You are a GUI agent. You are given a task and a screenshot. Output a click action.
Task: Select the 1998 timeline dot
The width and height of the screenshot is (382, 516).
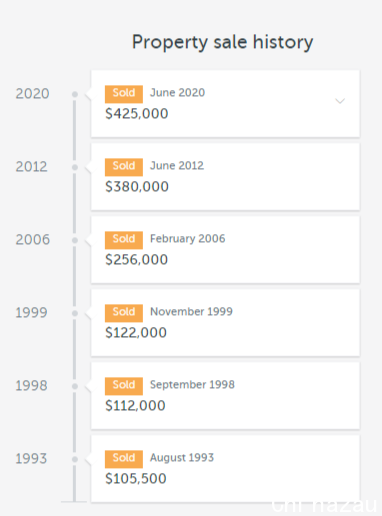tap(75, 386)
